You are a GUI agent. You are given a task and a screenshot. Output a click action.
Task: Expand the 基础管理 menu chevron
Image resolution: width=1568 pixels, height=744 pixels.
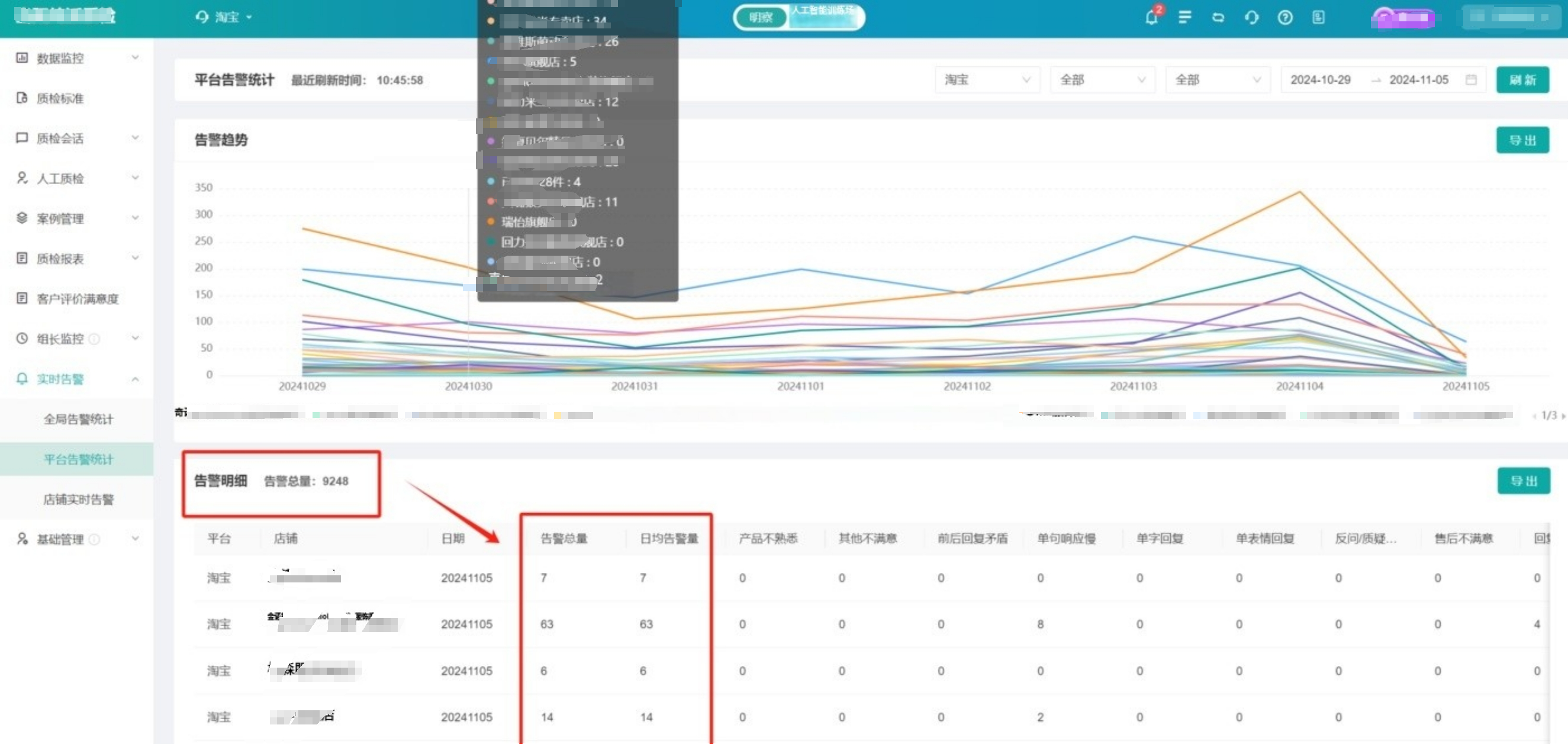pos(135,539)
